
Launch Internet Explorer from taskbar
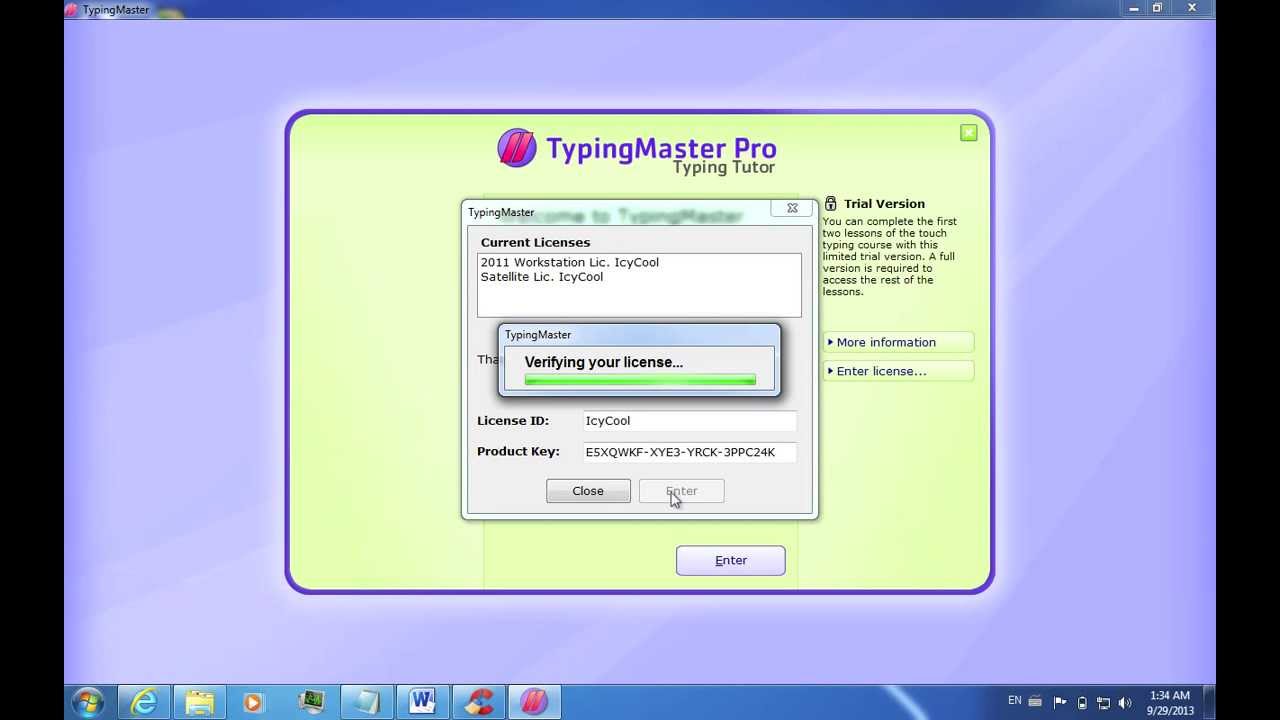pyautogui.click(x=144, y=703)
